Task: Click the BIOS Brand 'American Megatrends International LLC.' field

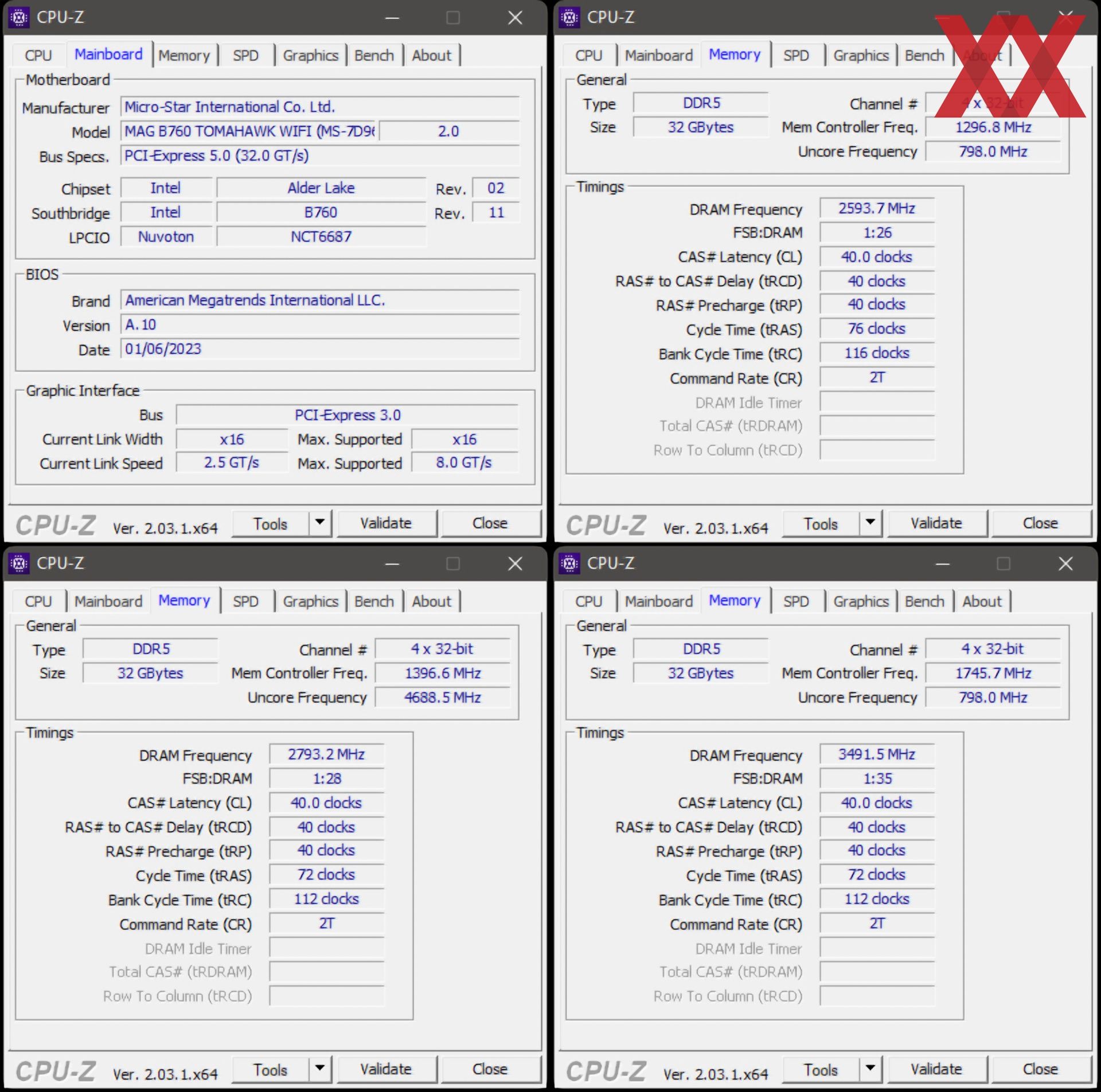Action: [x=320, y=300]
